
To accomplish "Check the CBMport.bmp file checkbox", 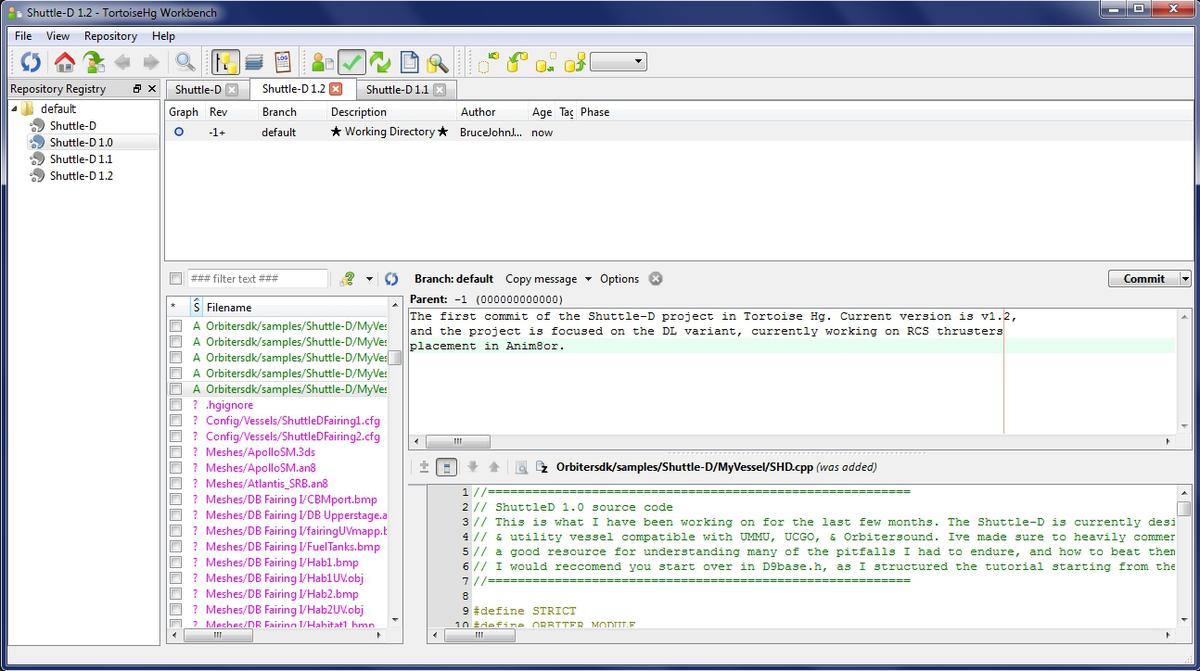I will coord(176,499).
